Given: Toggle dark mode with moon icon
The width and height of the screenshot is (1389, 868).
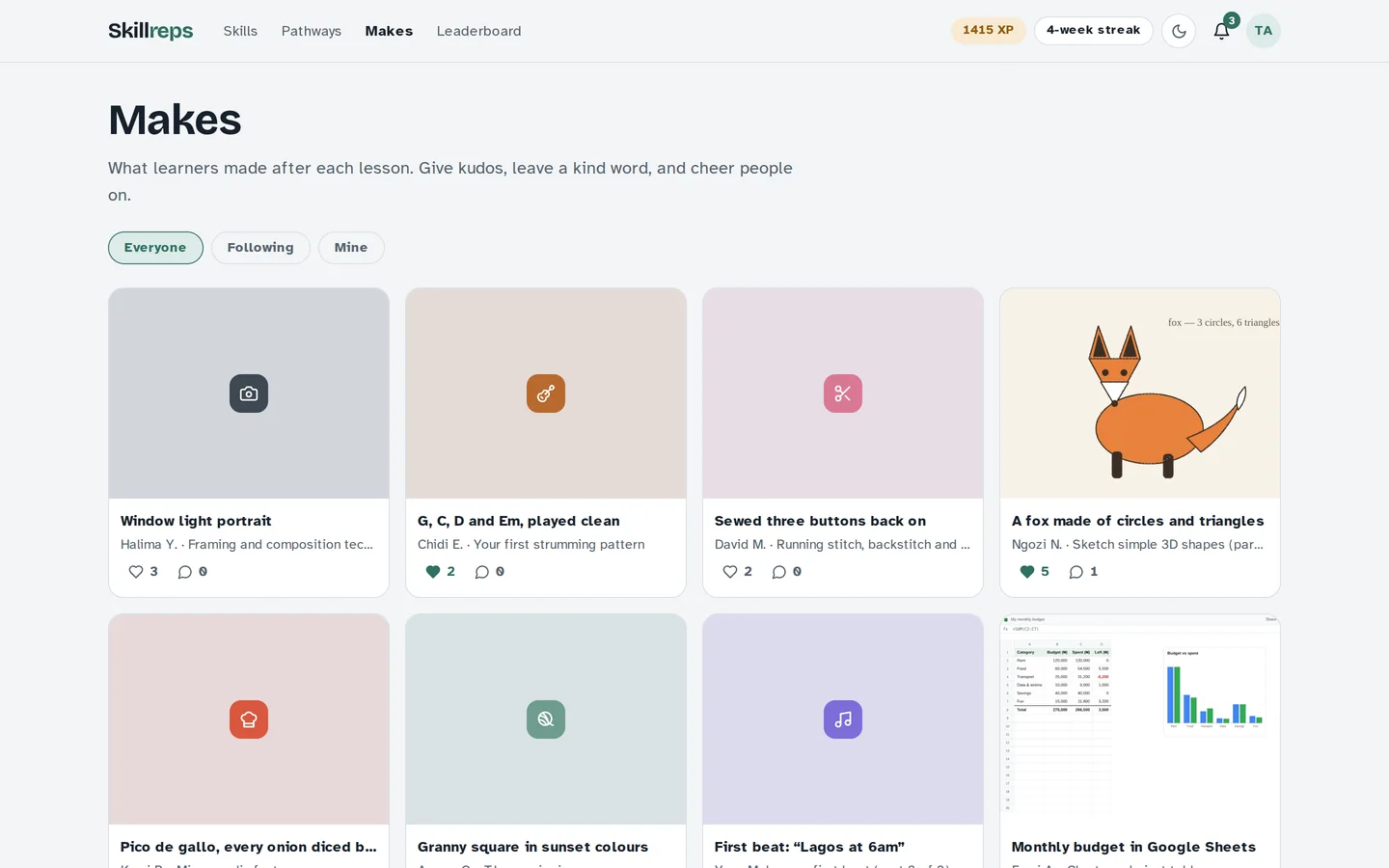Looking at the screenshot, I should (1179, 31).
